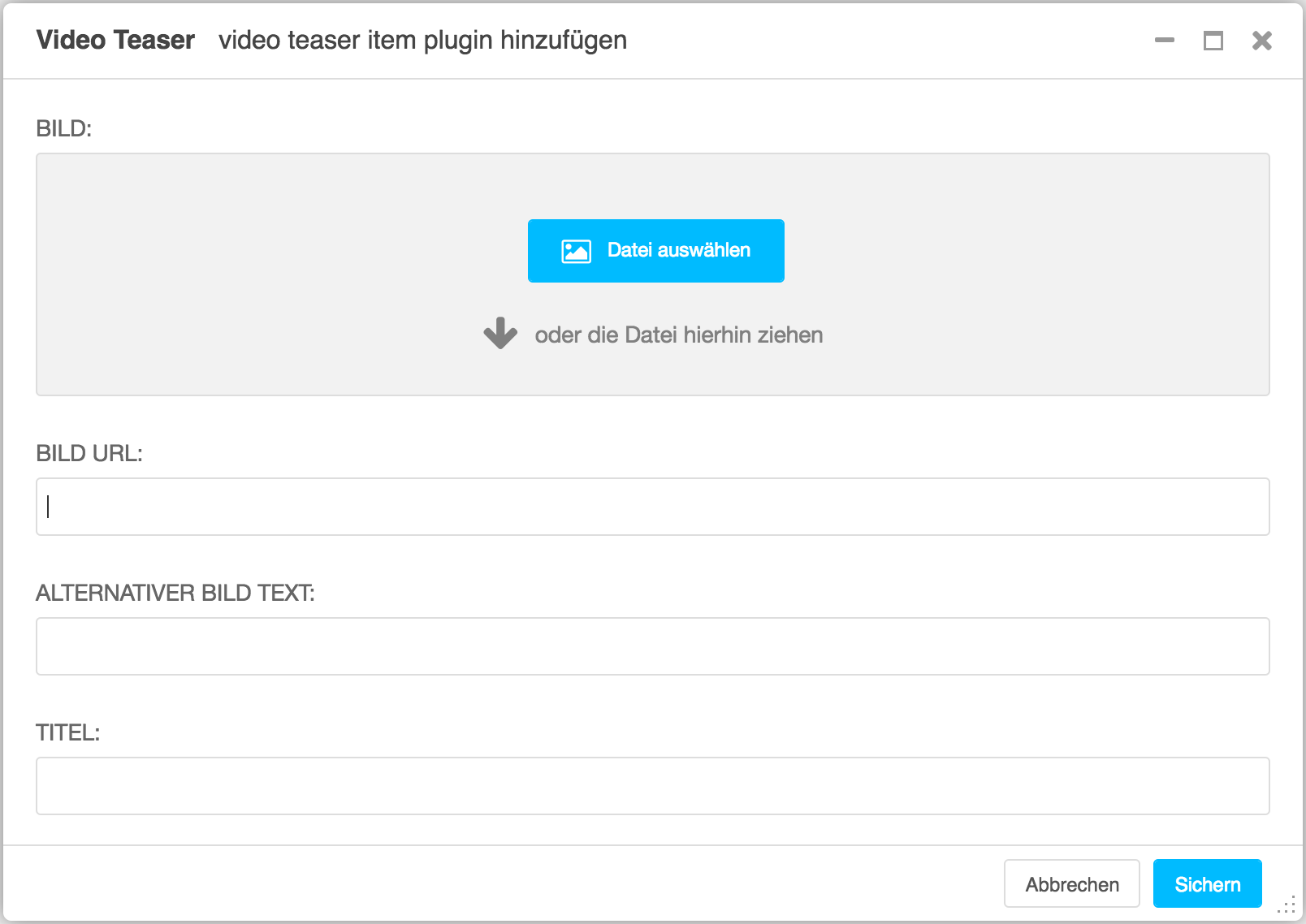
Task: Click the 'BILD URL:' label
Action: [x=89, y=453]
